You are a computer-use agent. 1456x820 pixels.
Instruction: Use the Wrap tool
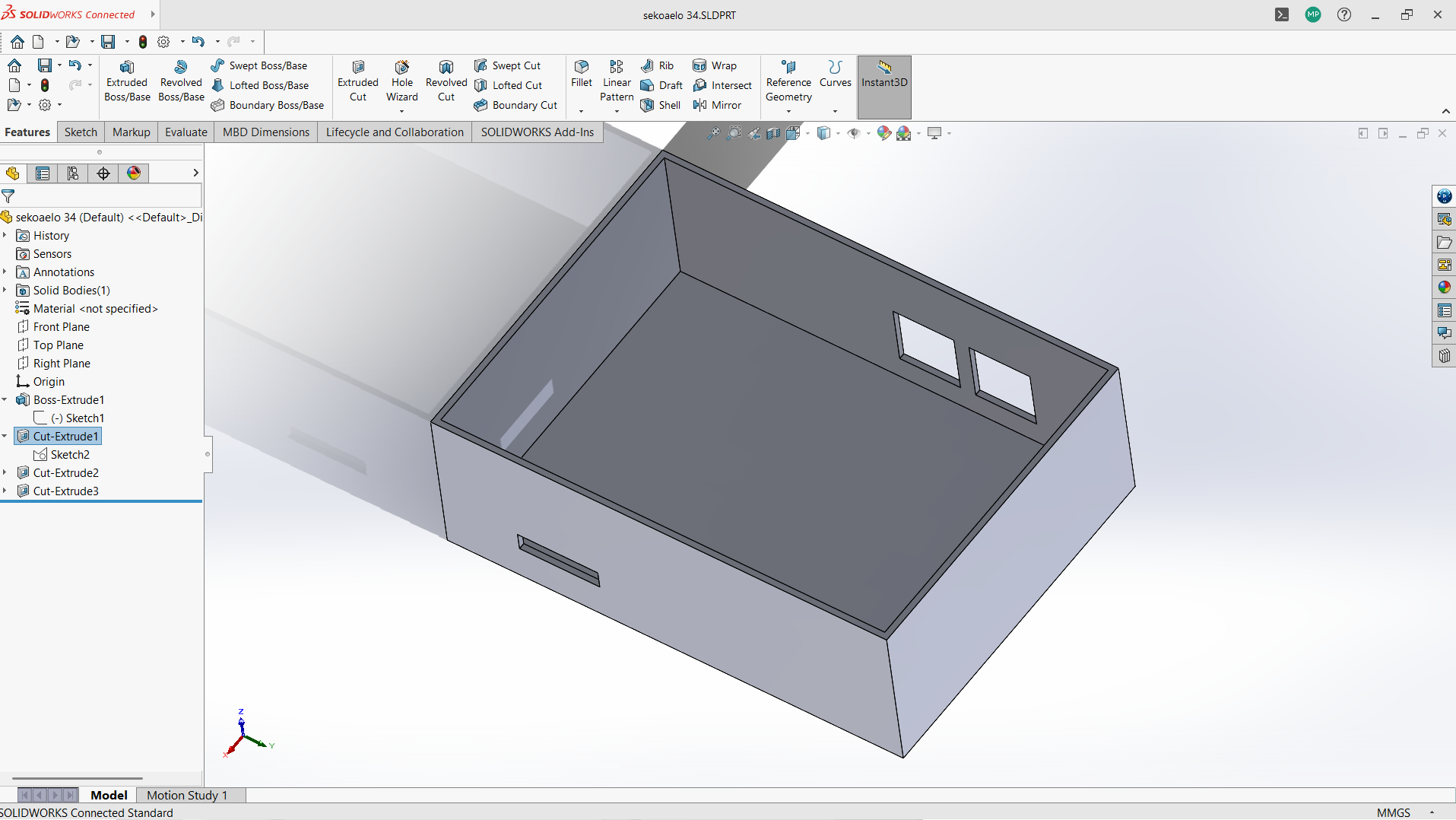[x=715, y=65]
